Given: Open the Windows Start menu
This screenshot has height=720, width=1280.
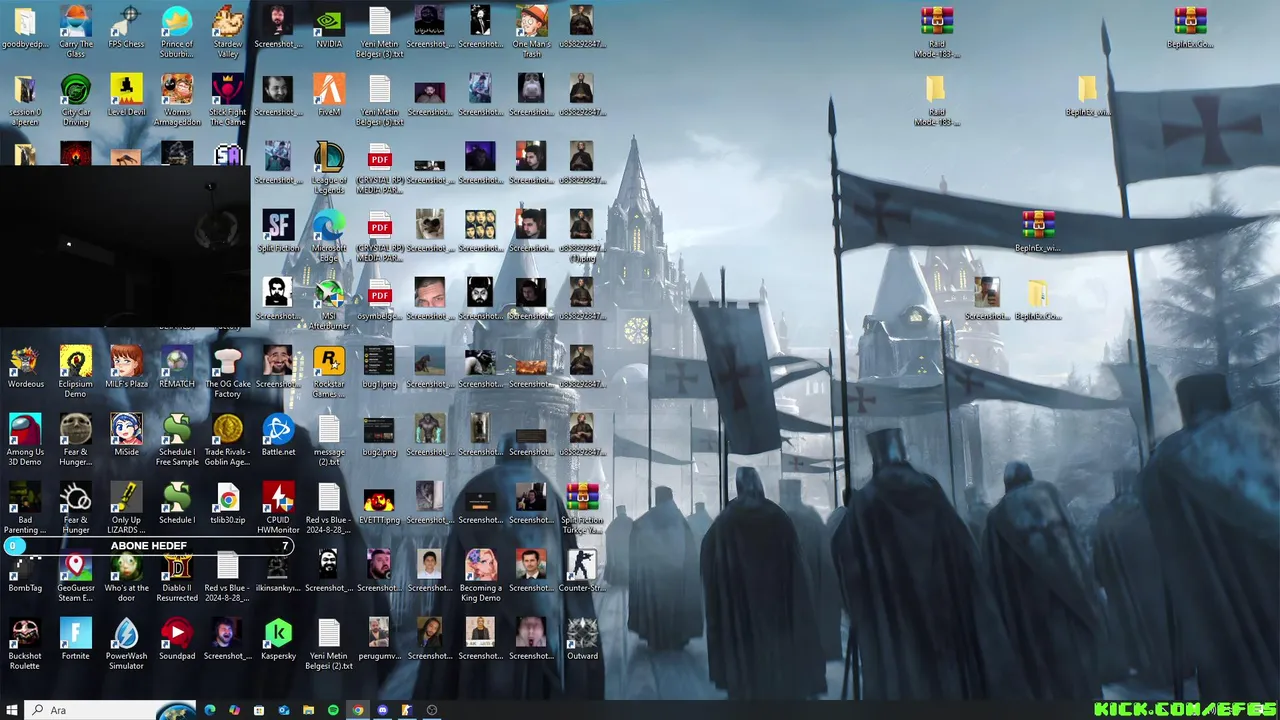Looking at the screenshot, I should (12, 710).
